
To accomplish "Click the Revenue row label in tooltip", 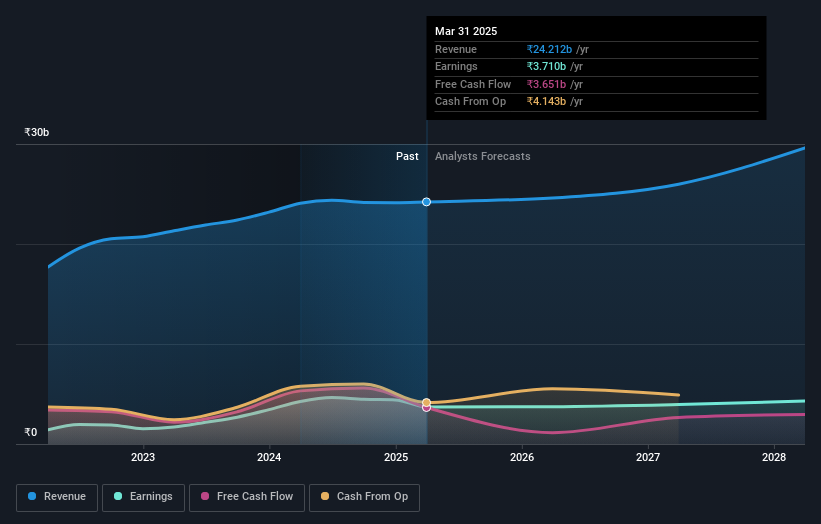I will [x=456, y=49].
